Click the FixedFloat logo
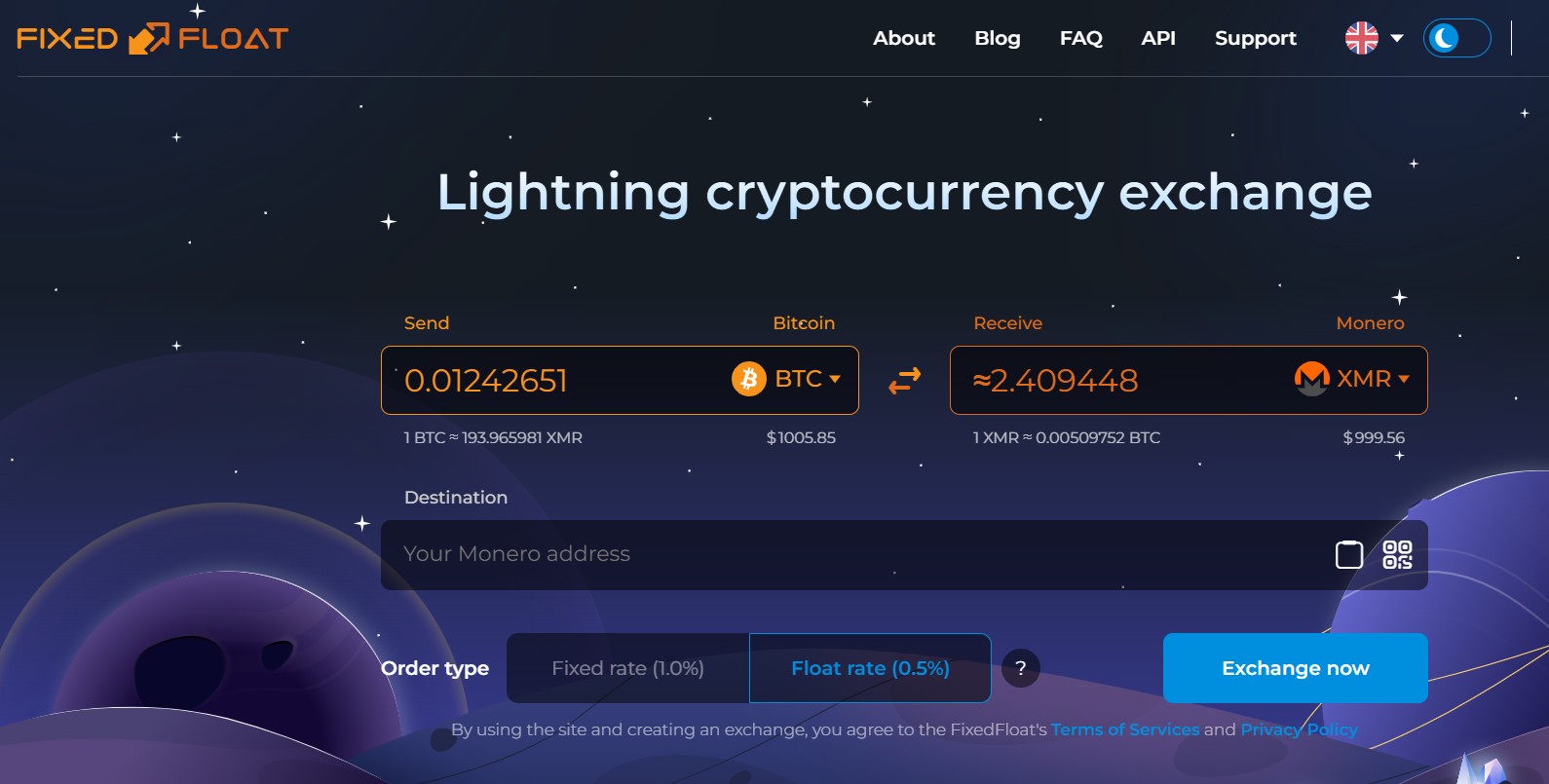The image size is (1549, 784). (x=153, y=38)
